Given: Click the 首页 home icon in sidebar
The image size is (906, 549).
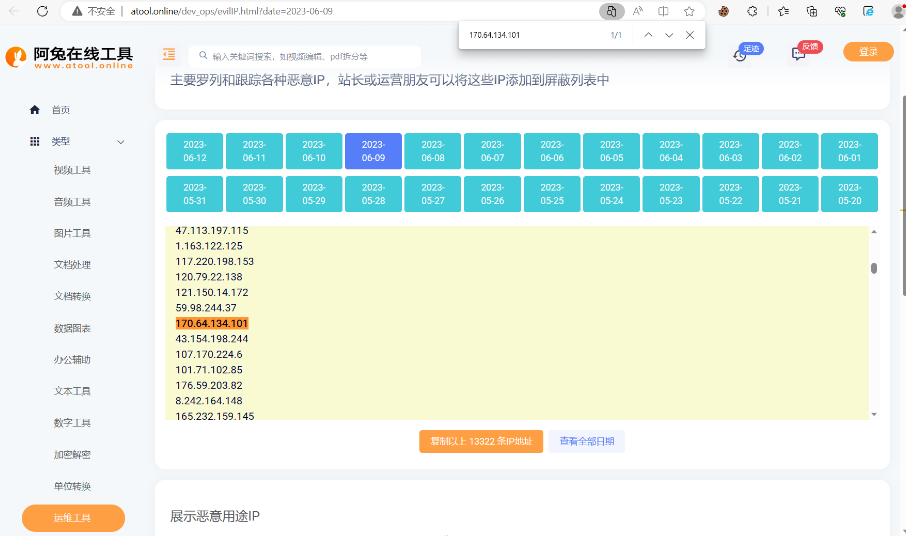Looking at the screenshot, I should coord(35,110).
